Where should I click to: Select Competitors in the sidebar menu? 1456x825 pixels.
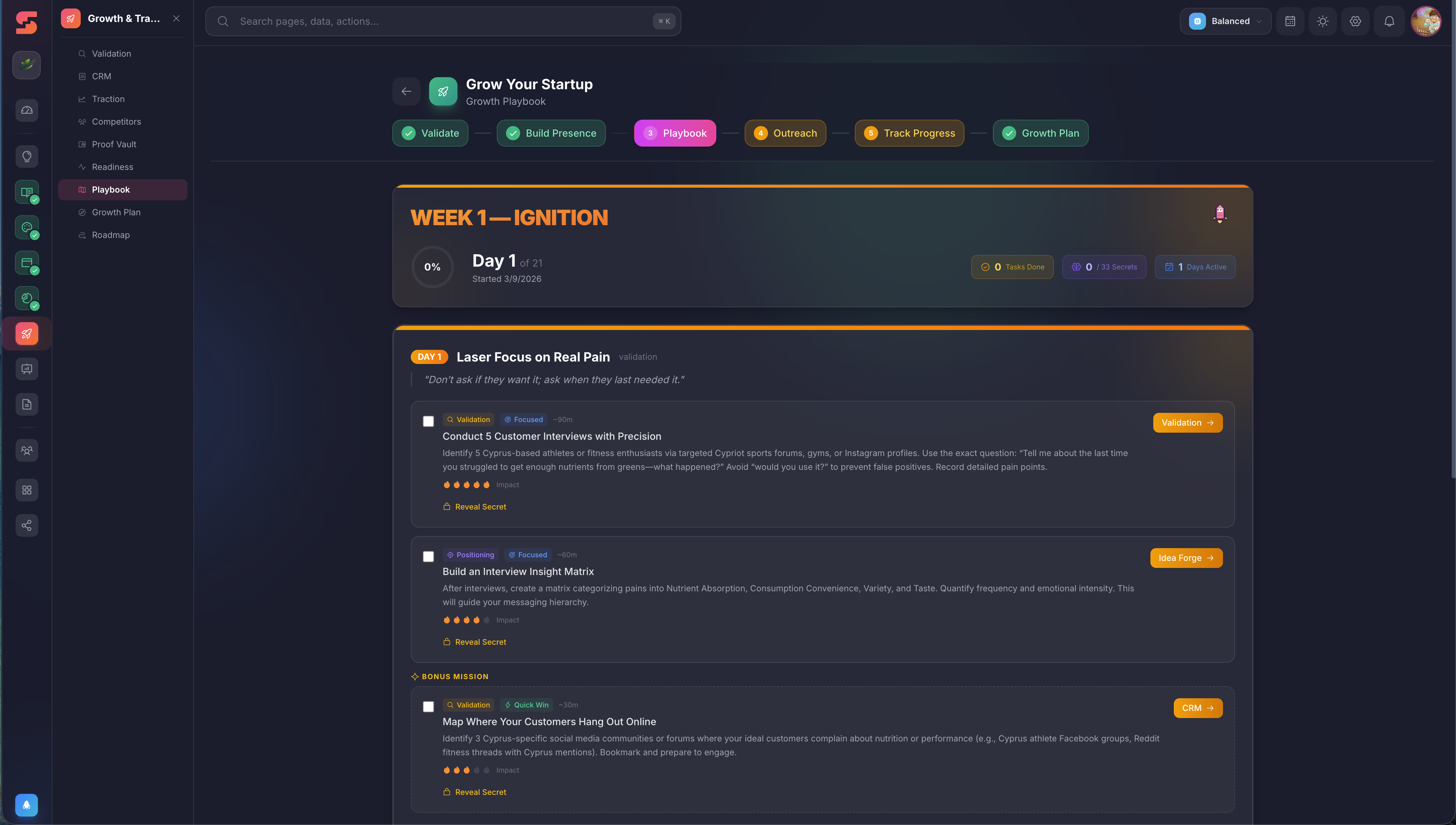coord(116,121)
